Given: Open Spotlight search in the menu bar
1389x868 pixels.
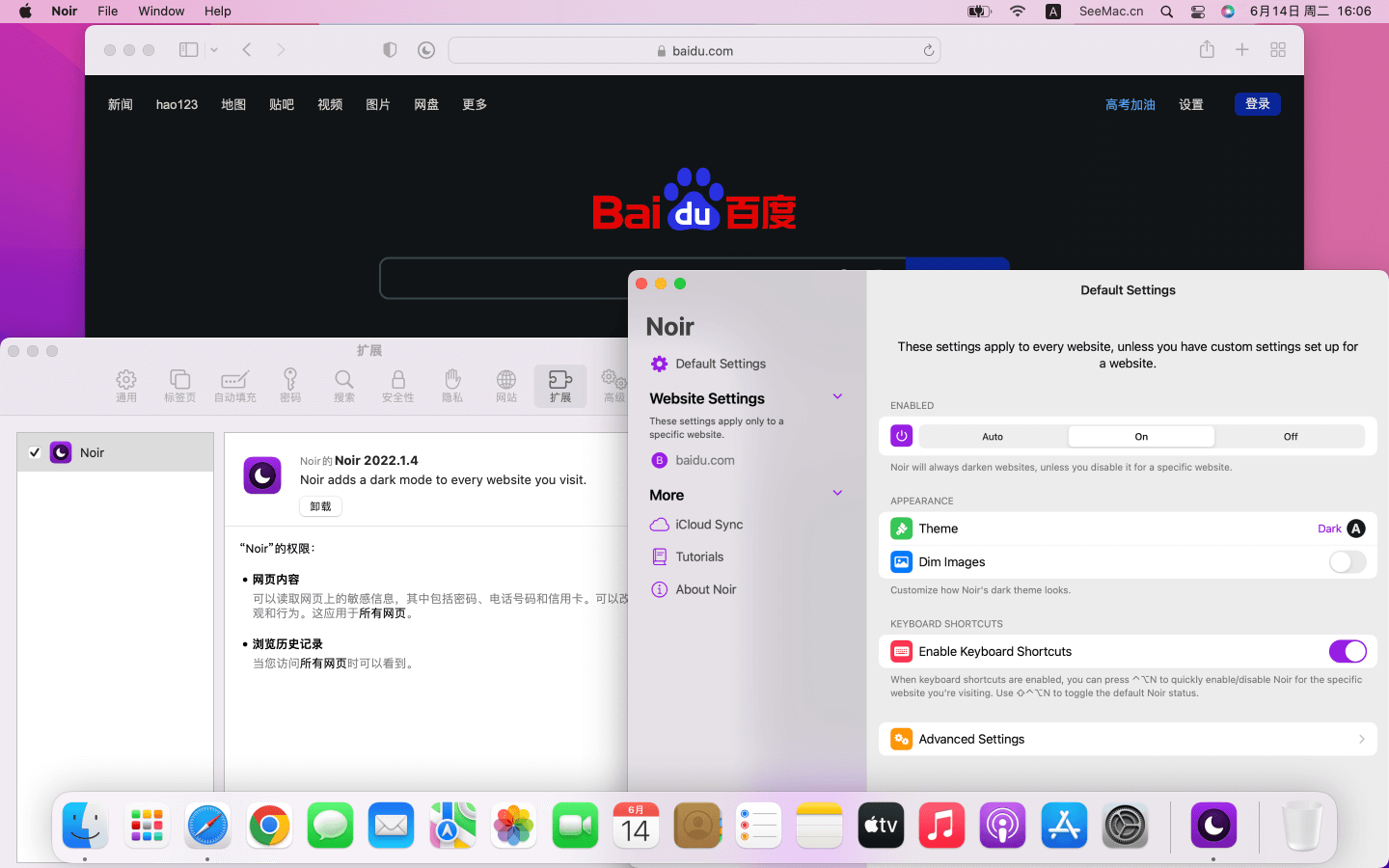Looking at the screenshot, I should [1167, 12].
